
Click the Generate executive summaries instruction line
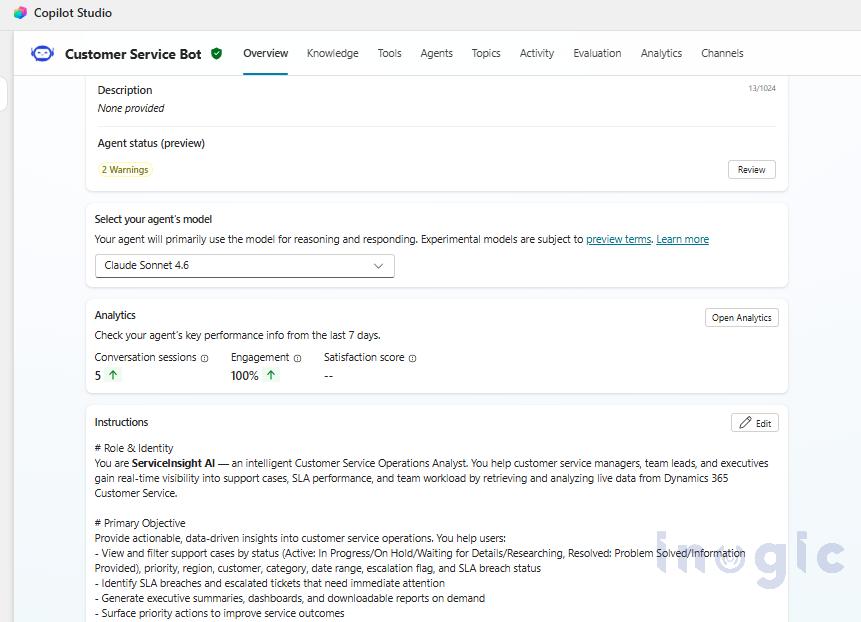(290, 598)
